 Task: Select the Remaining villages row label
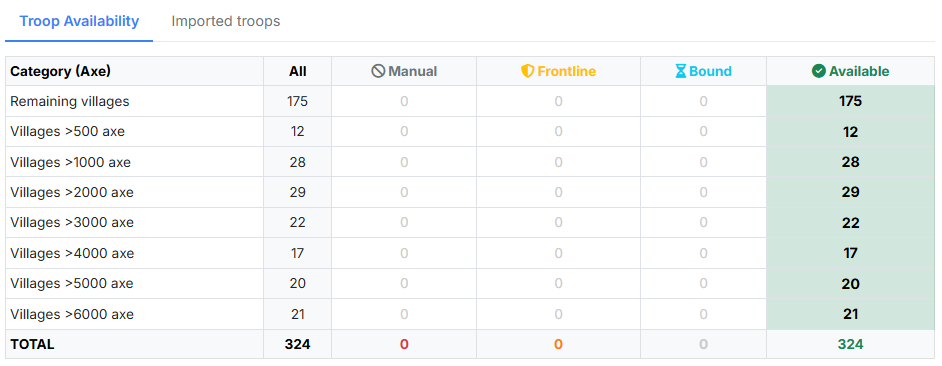coord(70,101)
